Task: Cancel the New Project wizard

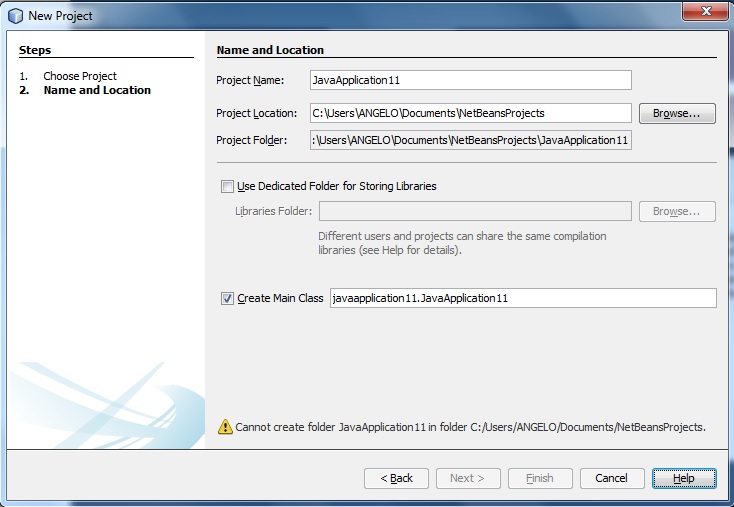Action: 612,478
